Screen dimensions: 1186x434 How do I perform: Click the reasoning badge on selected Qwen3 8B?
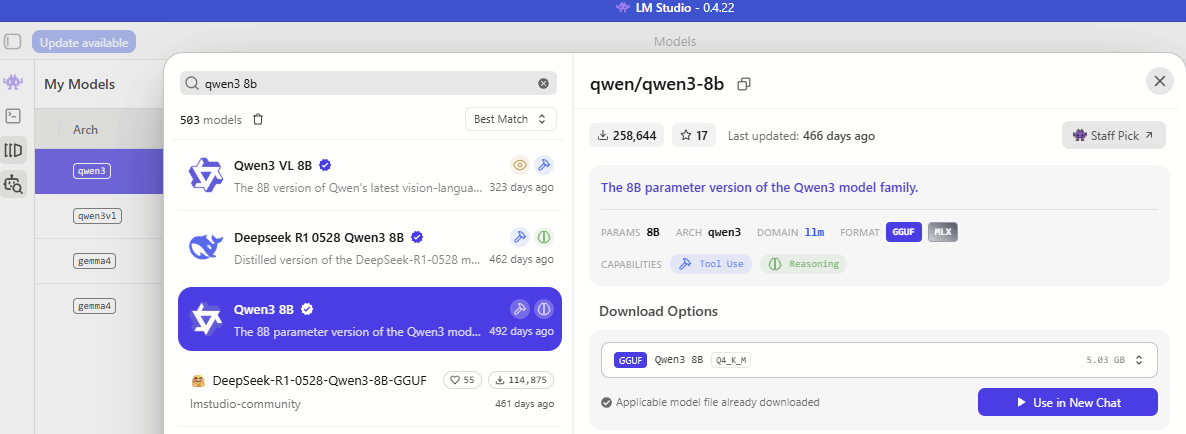[544, 308]
